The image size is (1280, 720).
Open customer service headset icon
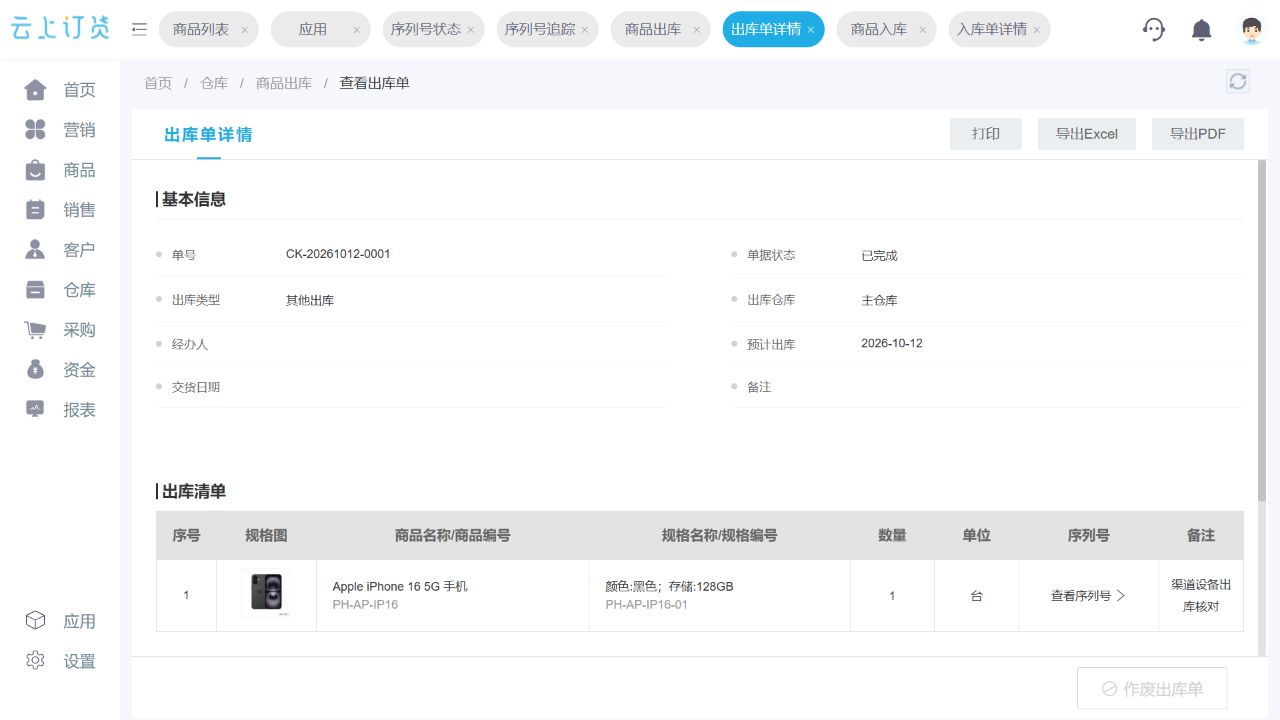[x=1154, y=29]
